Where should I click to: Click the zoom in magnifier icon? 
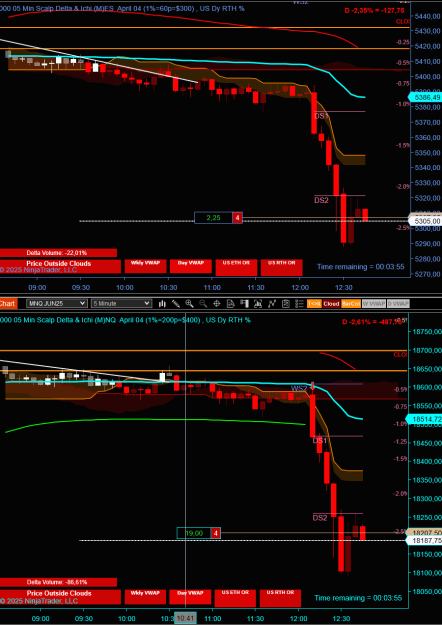(x=189, y=304)
